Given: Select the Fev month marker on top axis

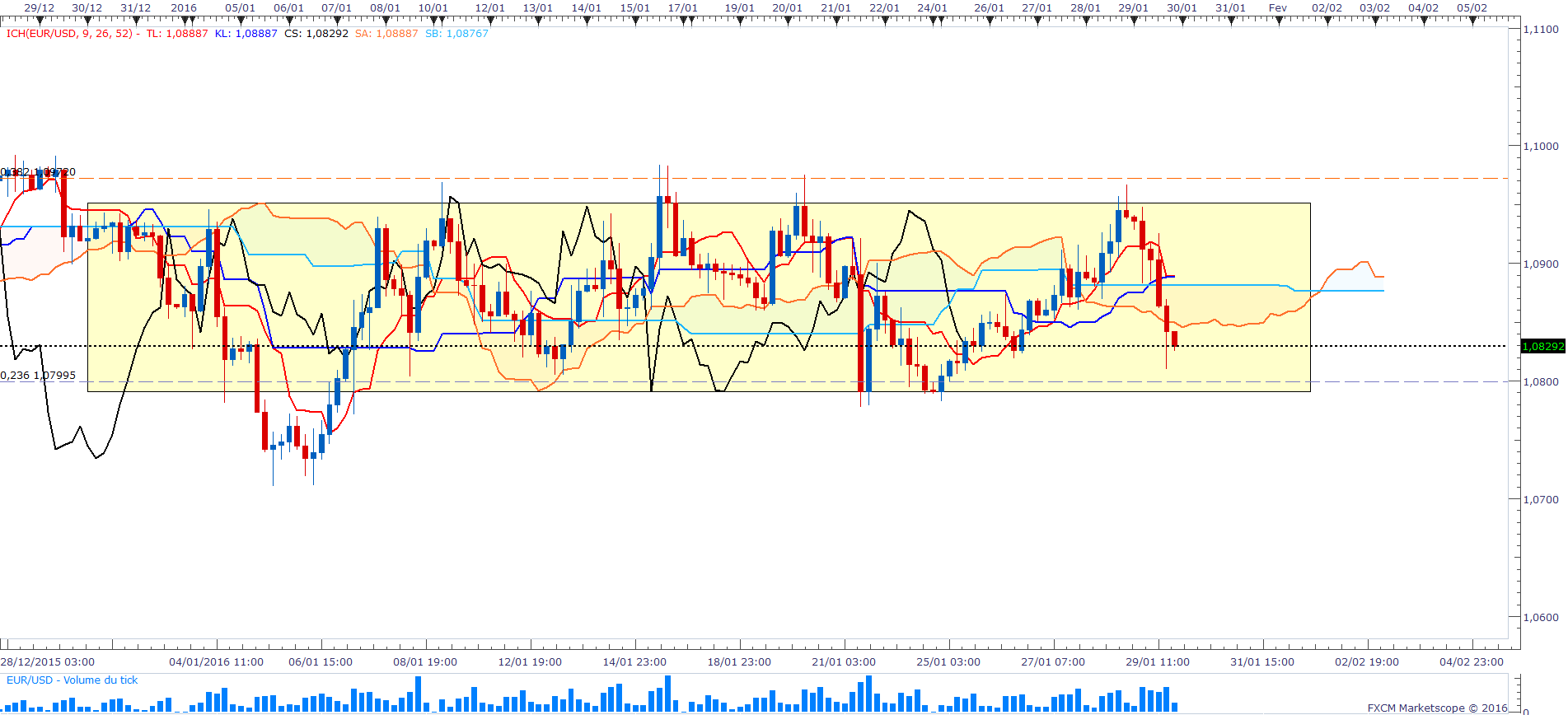Looking at the screenshot, I should [x=1277, y=8].
